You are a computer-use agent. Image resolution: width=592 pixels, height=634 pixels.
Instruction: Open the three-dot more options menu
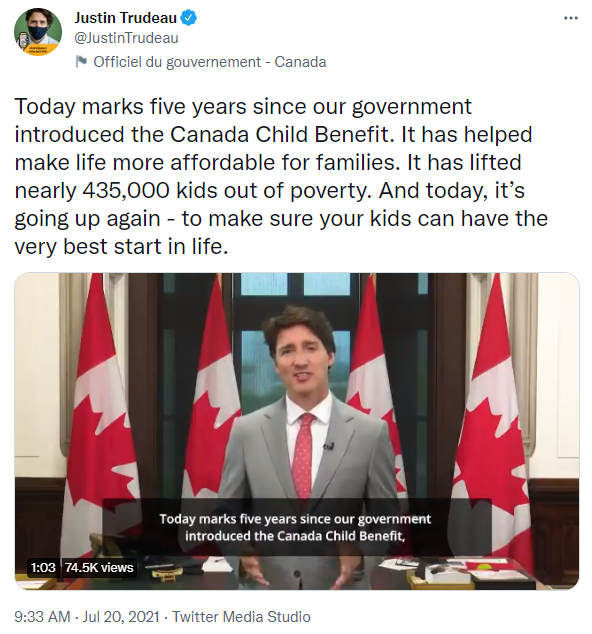[x=571, y=18]
